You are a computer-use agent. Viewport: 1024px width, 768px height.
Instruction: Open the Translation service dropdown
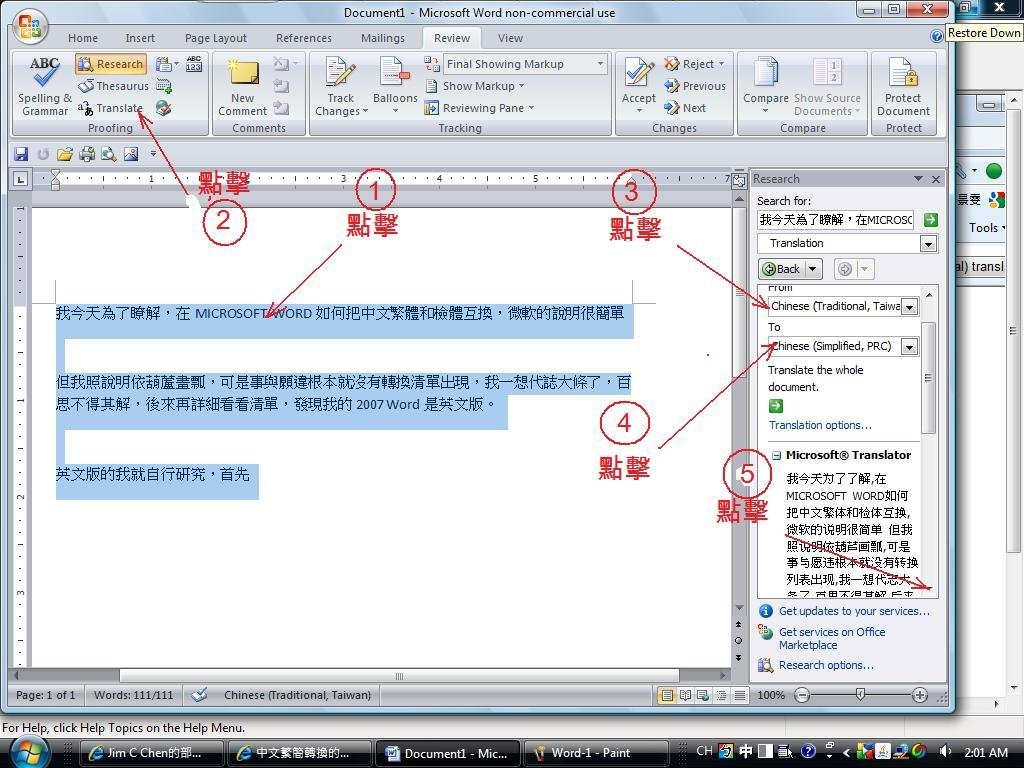coord(928,244)
